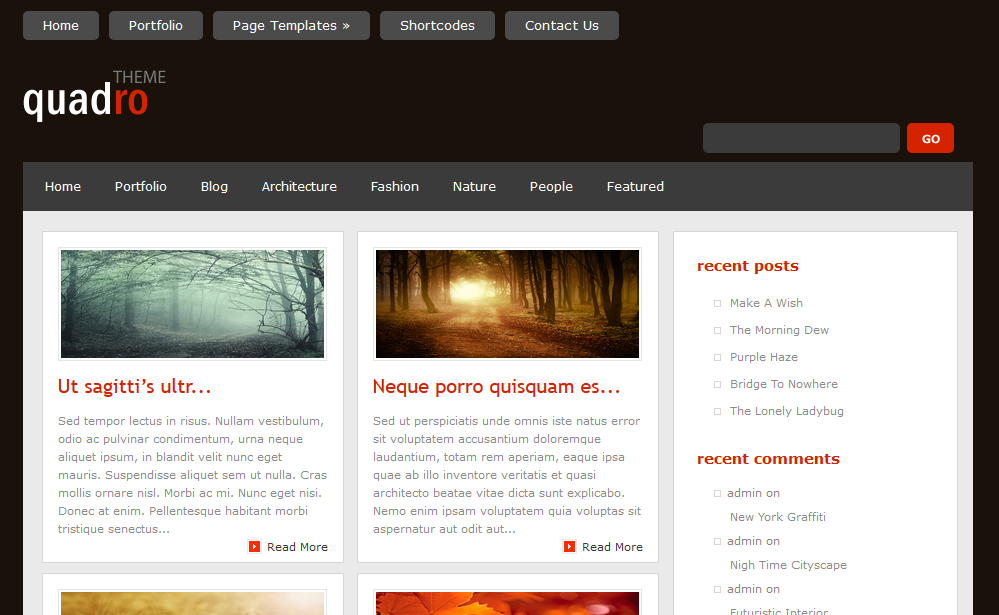Open the recent post The Morning Dew
The image size is (999, 615).
tap(779, 330)
